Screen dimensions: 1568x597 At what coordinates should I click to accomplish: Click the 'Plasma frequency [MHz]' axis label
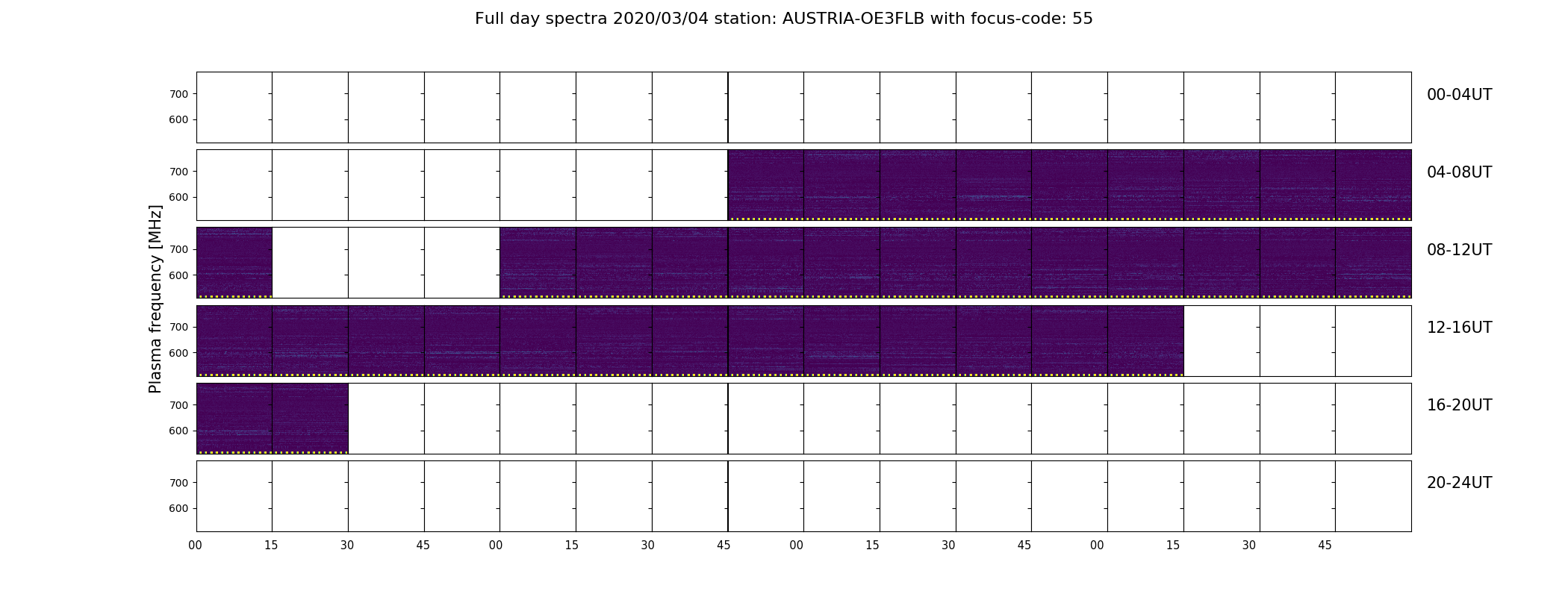tap(155, 299)
